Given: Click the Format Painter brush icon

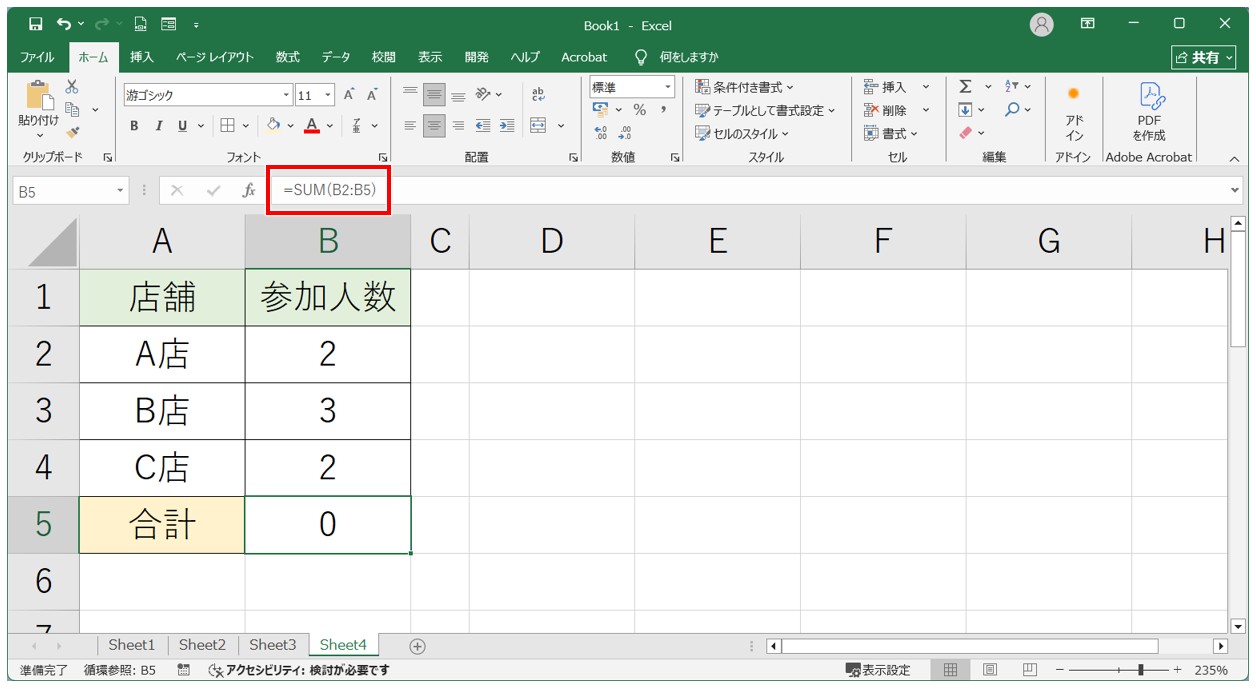Looking at the screenshot, I should point(72,132).
